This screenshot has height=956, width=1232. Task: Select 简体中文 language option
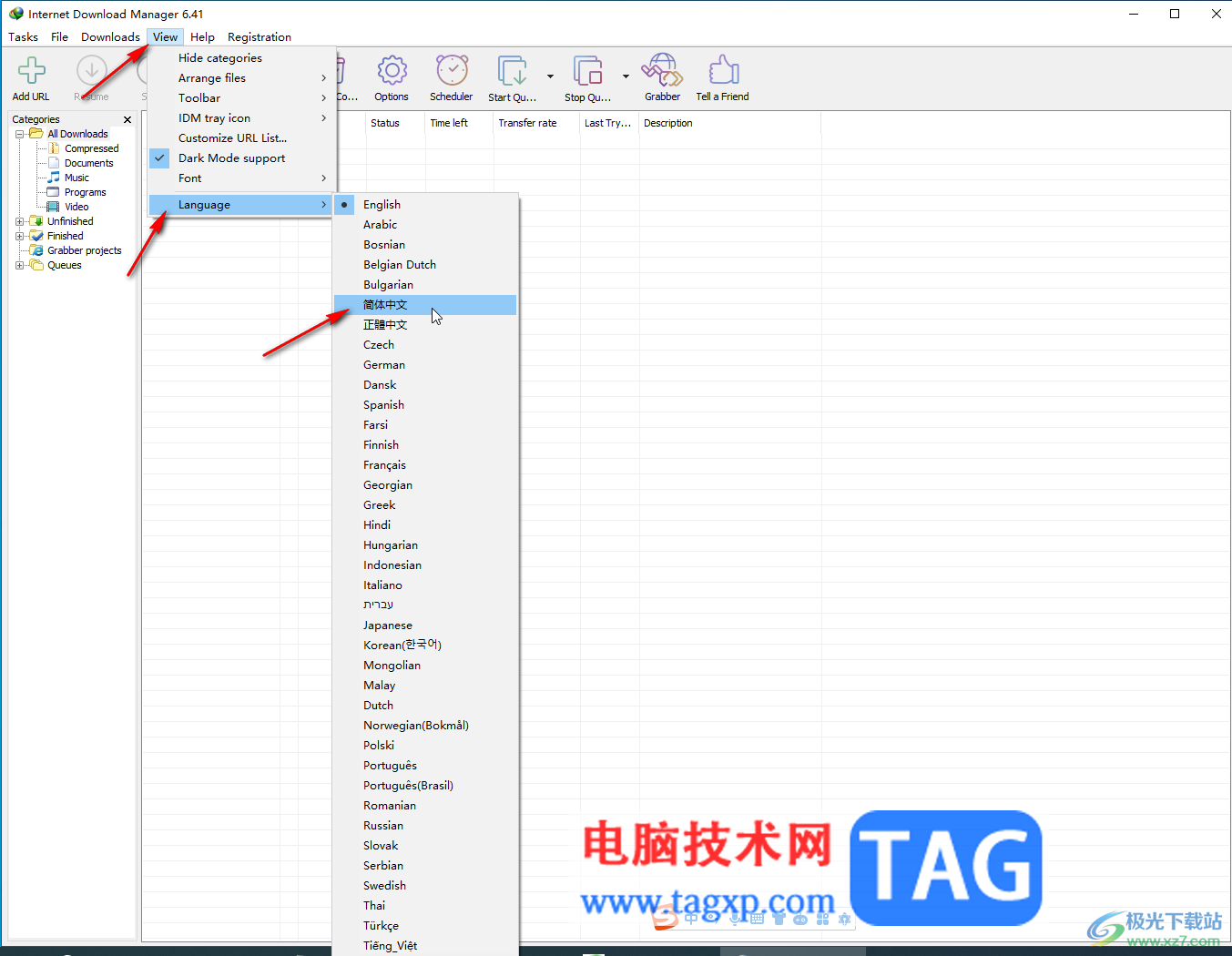click(x=425, y=305)
